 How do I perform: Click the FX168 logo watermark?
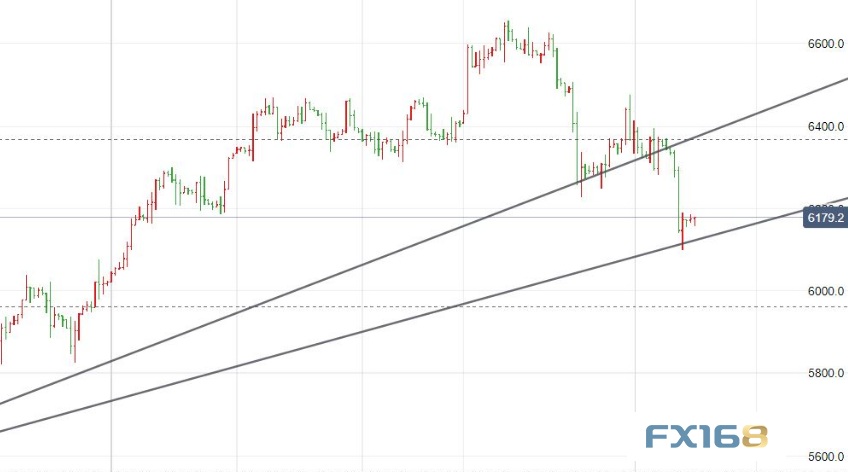(x=706, y=436)
